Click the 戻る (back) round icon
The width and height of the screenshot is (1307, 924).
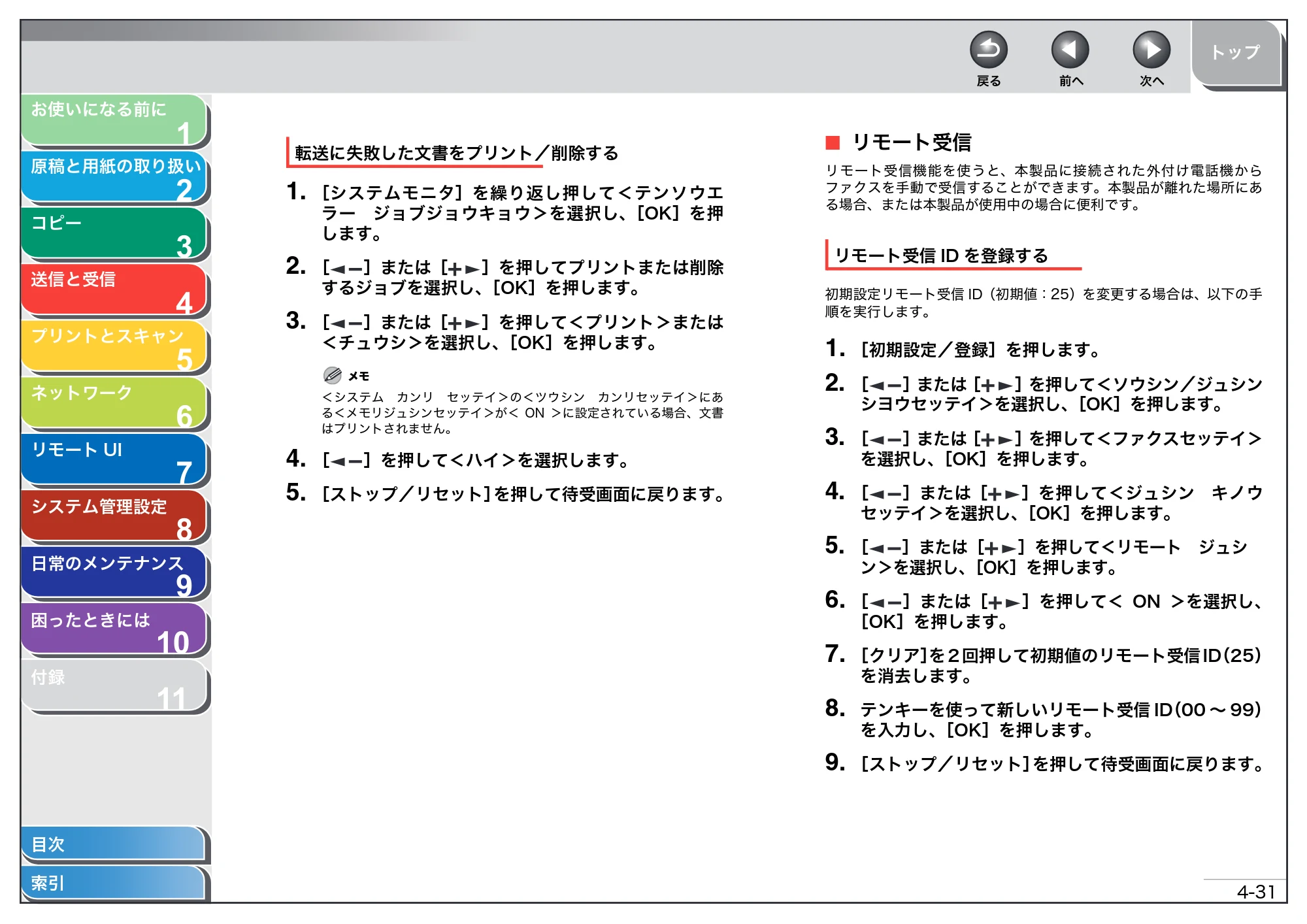tap(988, 50)
